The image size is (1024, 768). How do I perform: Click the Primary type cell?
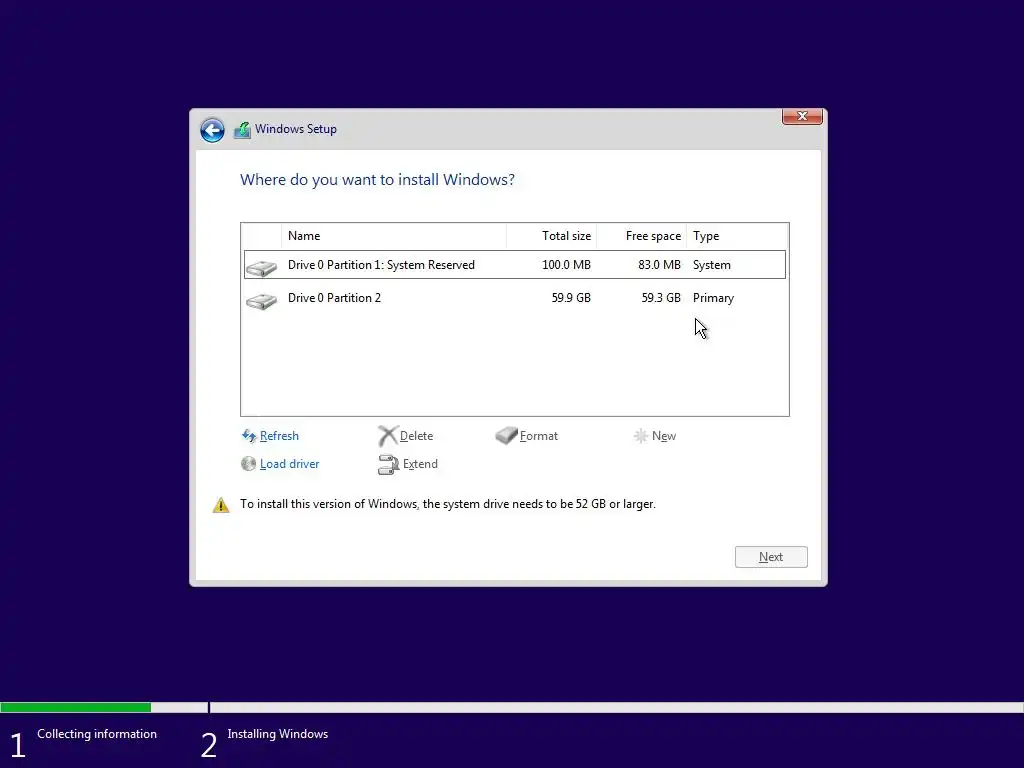click(713, 298)
